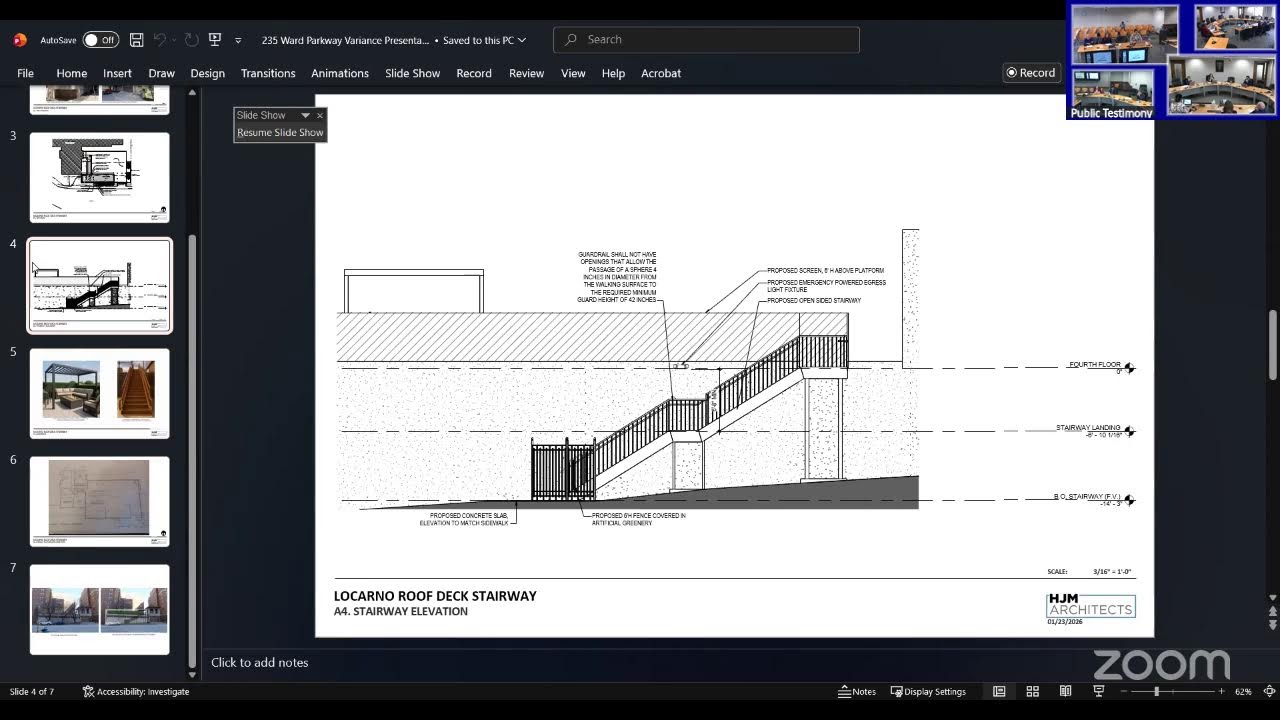Screen dimensions: 1280x720
Task: Click 'Click to add notes' area
Action: [259, 662]
